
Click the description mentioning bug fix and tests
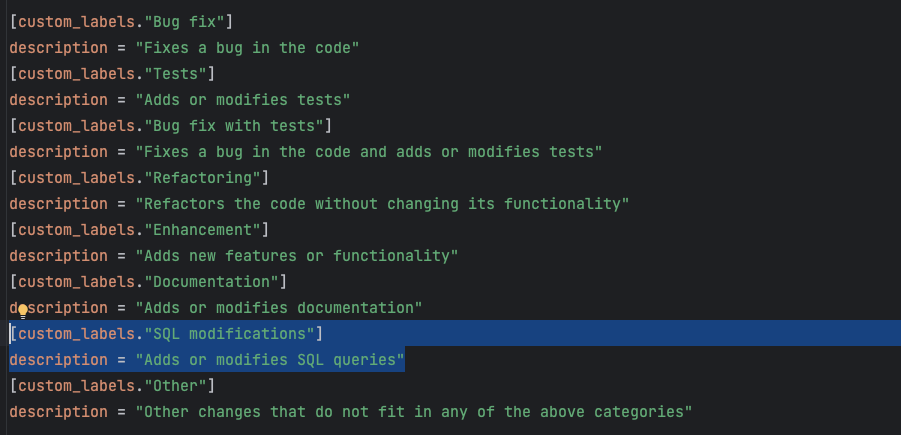369,151
